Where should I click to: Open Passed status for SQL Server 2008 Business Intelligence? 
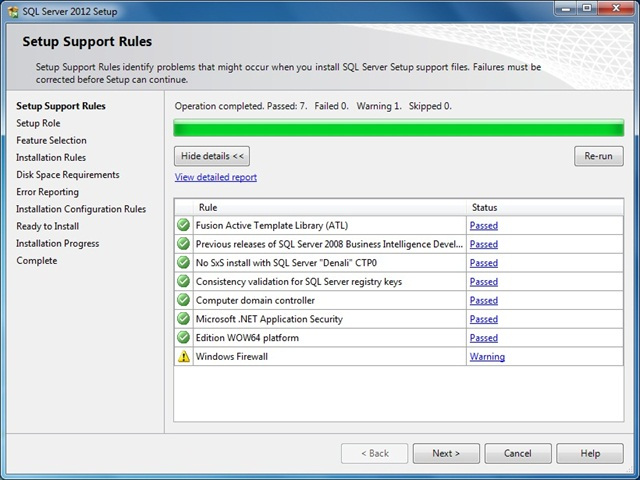(484, 244)
